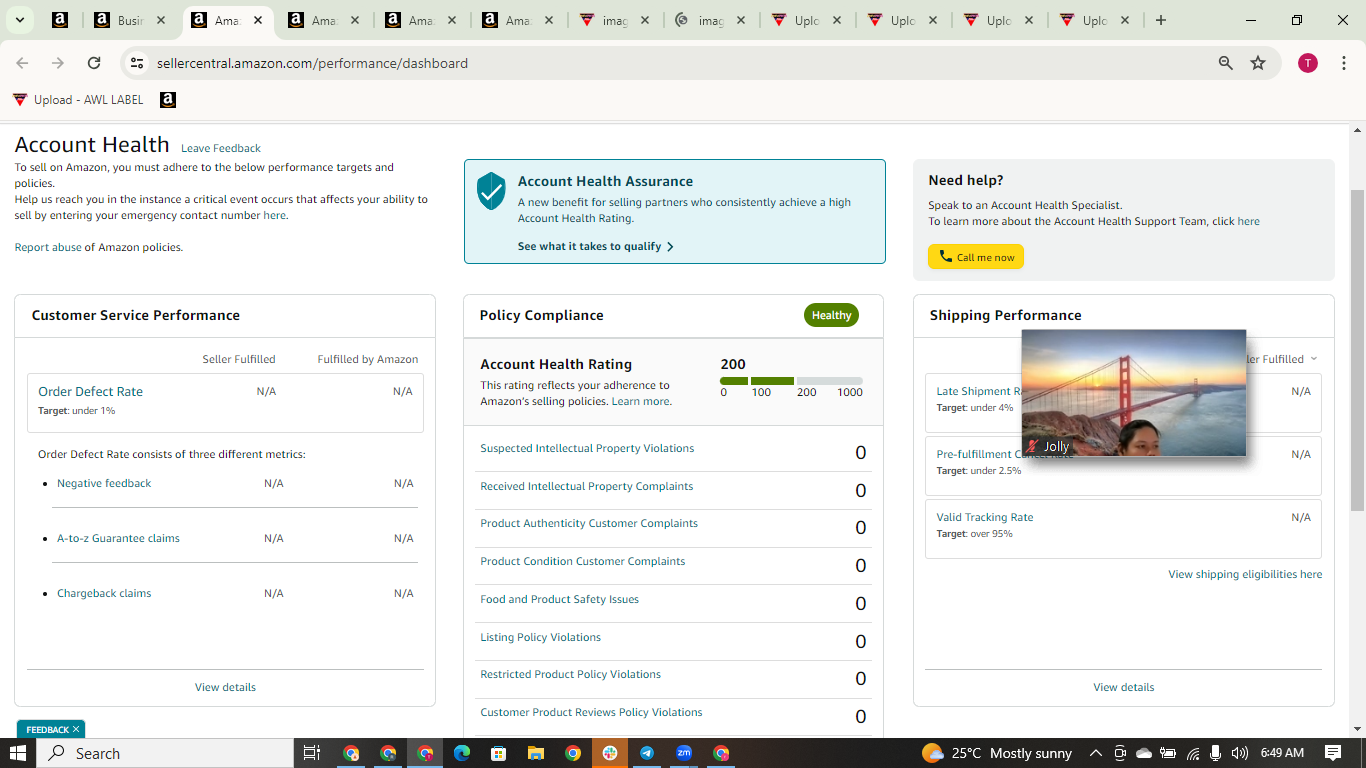Open the Windows Start menu
The width and height of the screenshot is (1366, 768).
coord(17,753)
